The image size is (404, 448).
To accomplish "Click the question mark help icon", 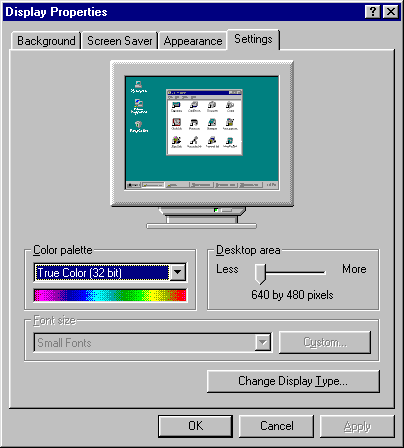I will [373, 12].
